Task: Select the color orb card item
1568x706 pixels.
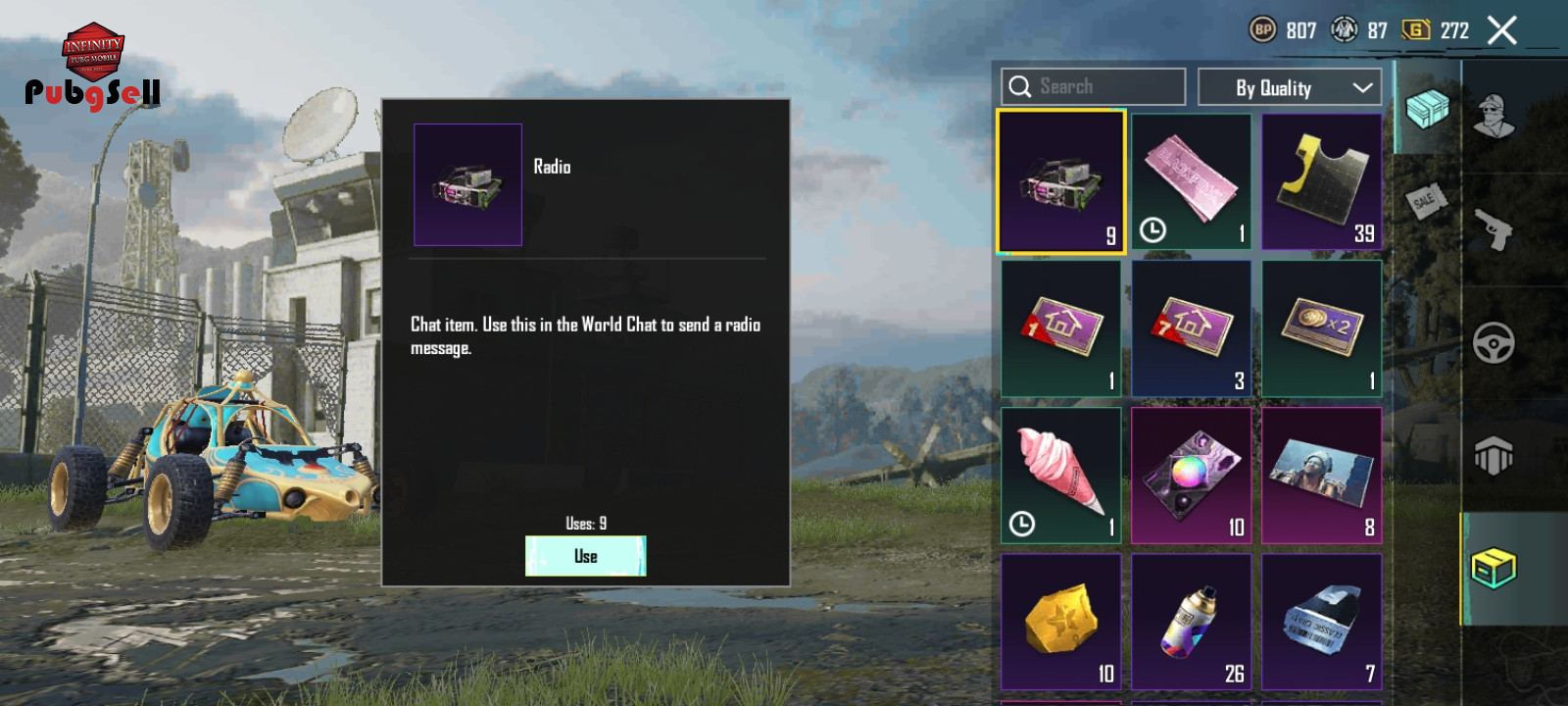Action: click(x=1192, y=476)
